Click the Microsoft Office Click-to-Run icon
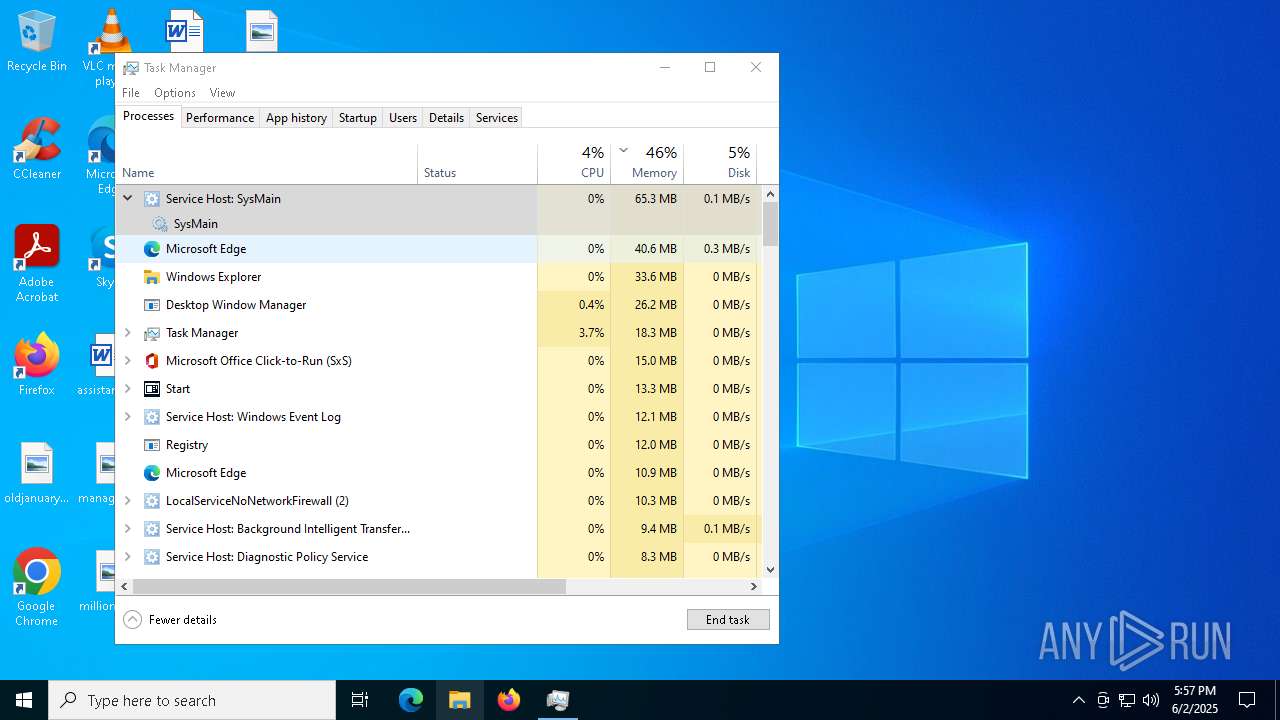 pyautogui.click(x=152, y=361)
